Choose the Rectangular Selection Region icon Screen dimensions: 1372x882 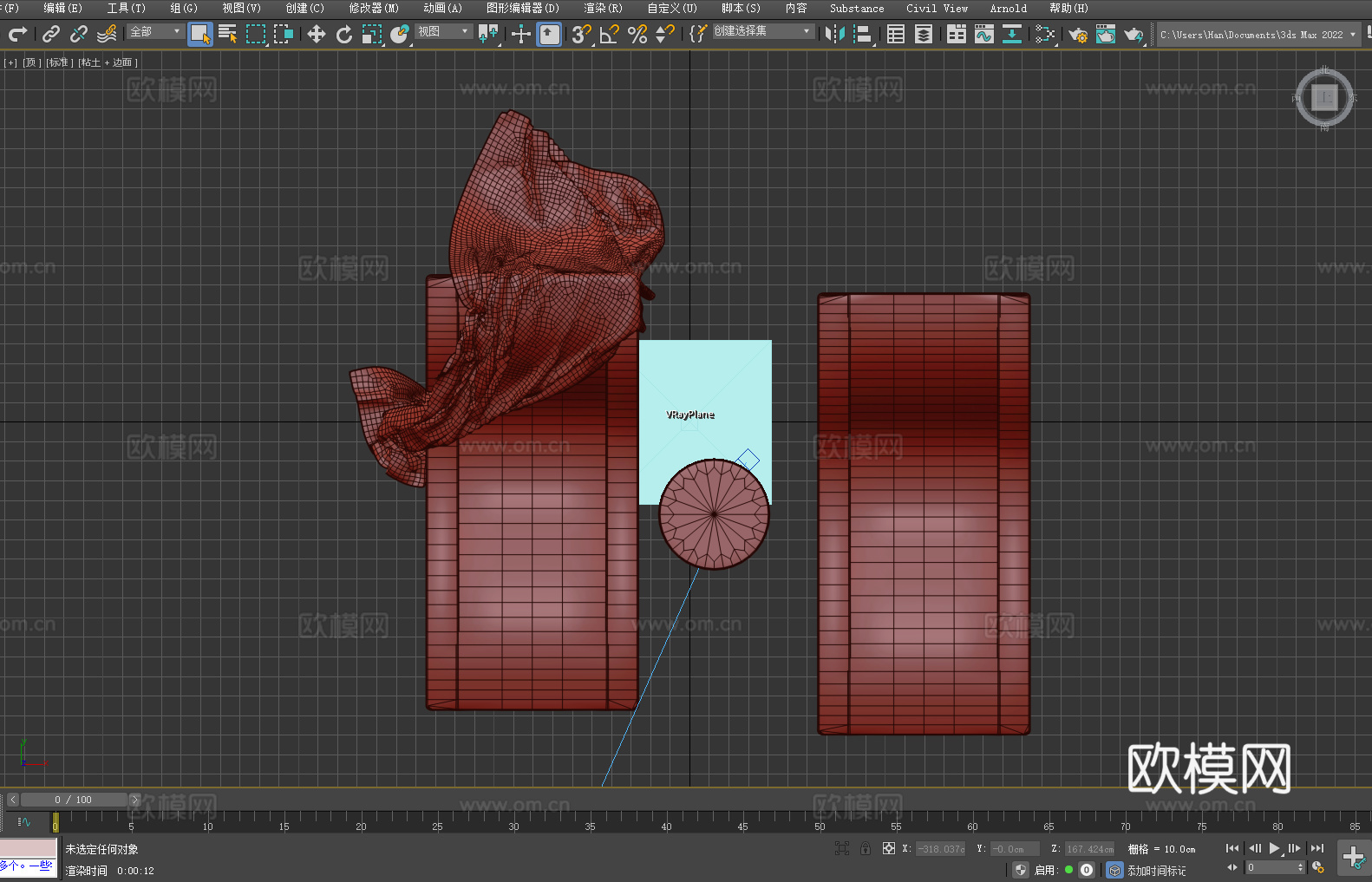point(256,34)
